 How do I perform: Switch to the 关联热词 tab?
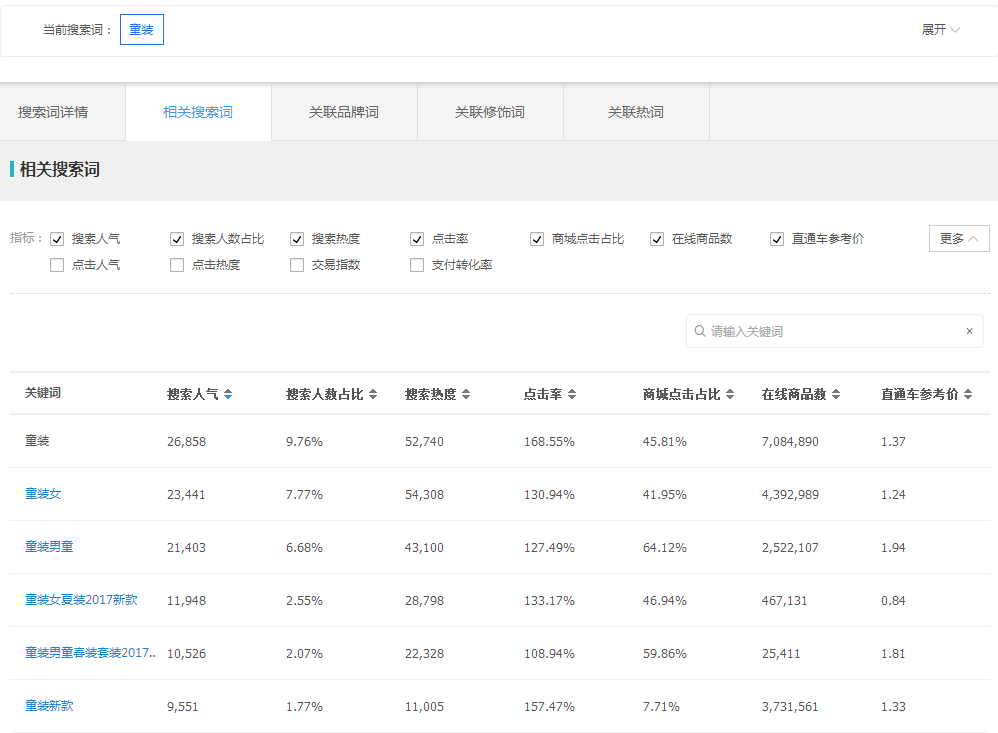point(636,112)
